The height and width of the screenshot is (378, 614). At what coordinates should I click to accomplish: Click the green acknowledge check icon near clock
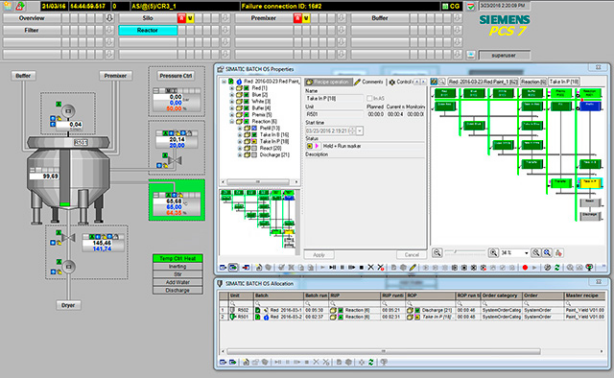tap(471, 6)
